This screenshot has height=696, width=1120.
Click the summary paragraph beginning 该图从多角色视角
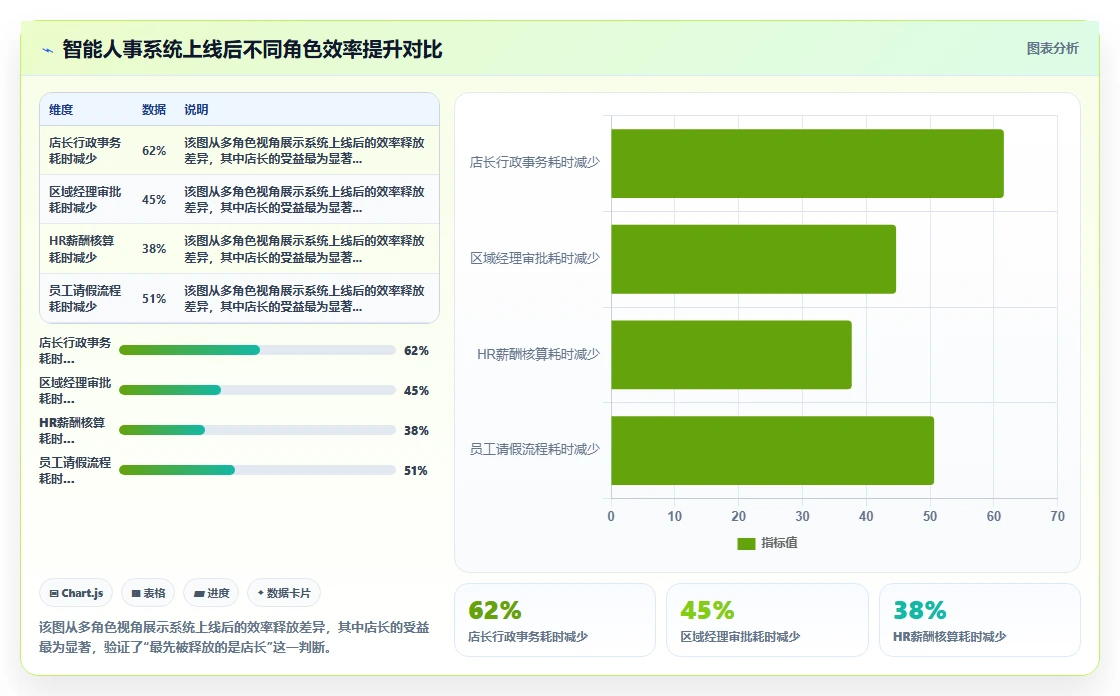tap(234, 637)
